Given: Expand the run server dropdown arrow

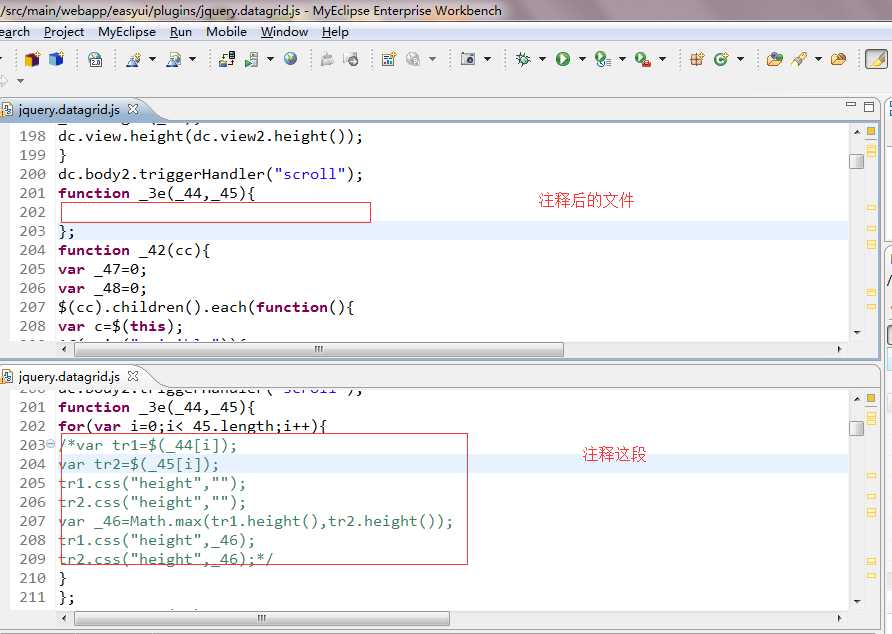Looking at the screenshot, I should (270, 59).
